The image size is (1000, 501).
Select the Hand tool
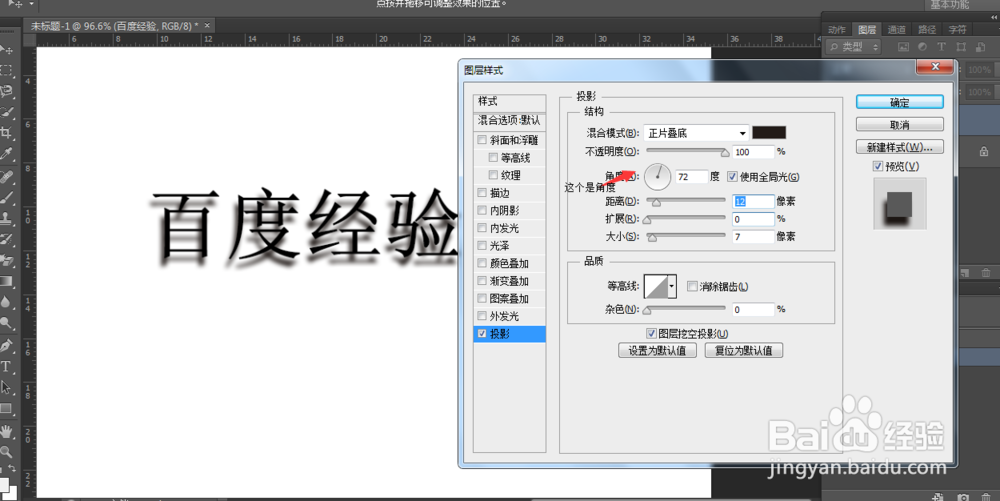6,432
